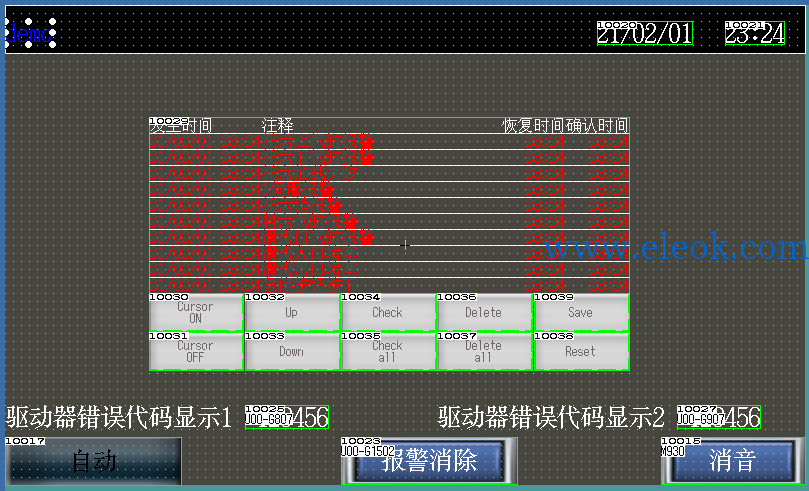Screen dimensions: 809x491
Task: Click the Check all button
Action: [388, 352]
